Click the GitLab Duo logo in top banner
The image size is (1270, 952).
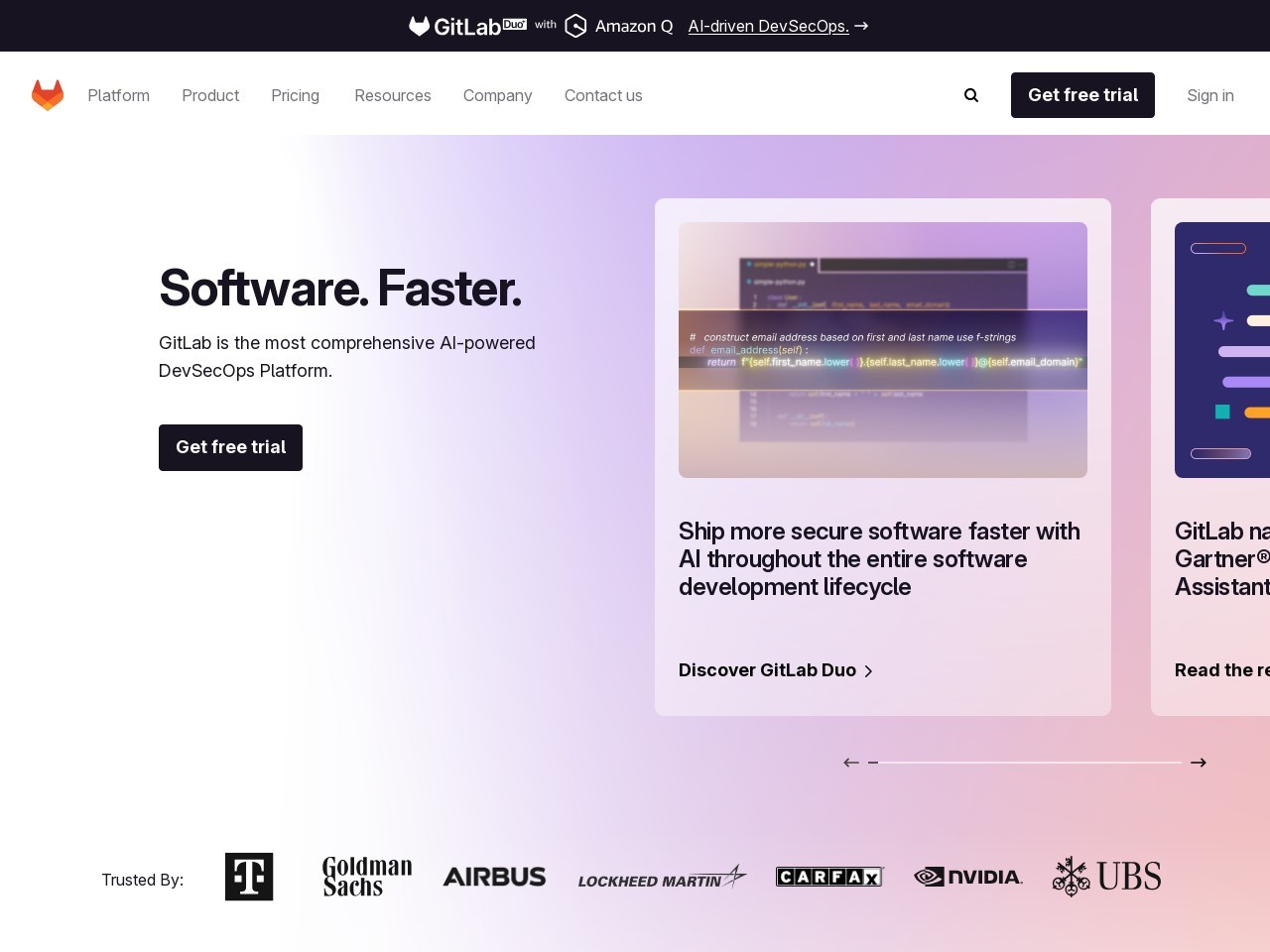point(467,26)
